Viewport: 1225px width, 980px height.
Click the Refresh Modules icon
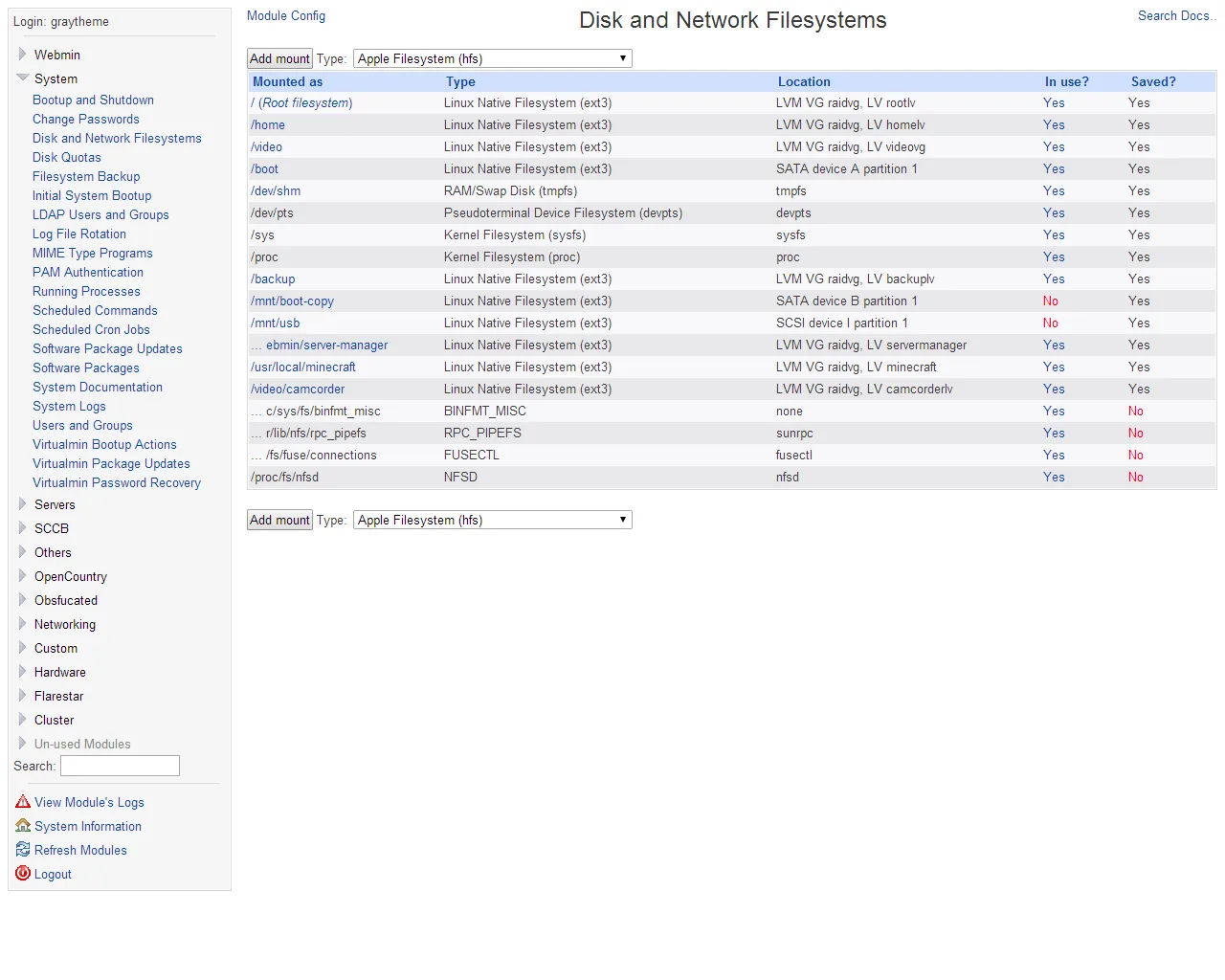[23, 850]
